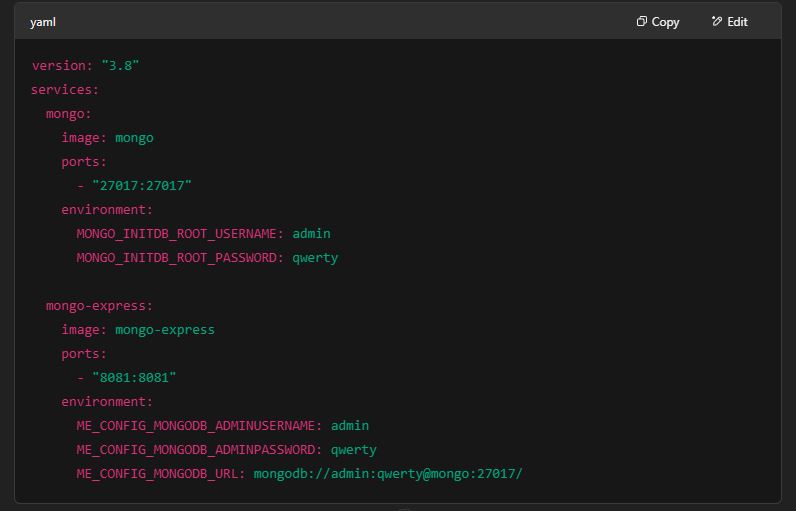Click the ME_CONFIG_MONGODB_URL key
Screen dimensions: 796x511
(x=161, y=473)
